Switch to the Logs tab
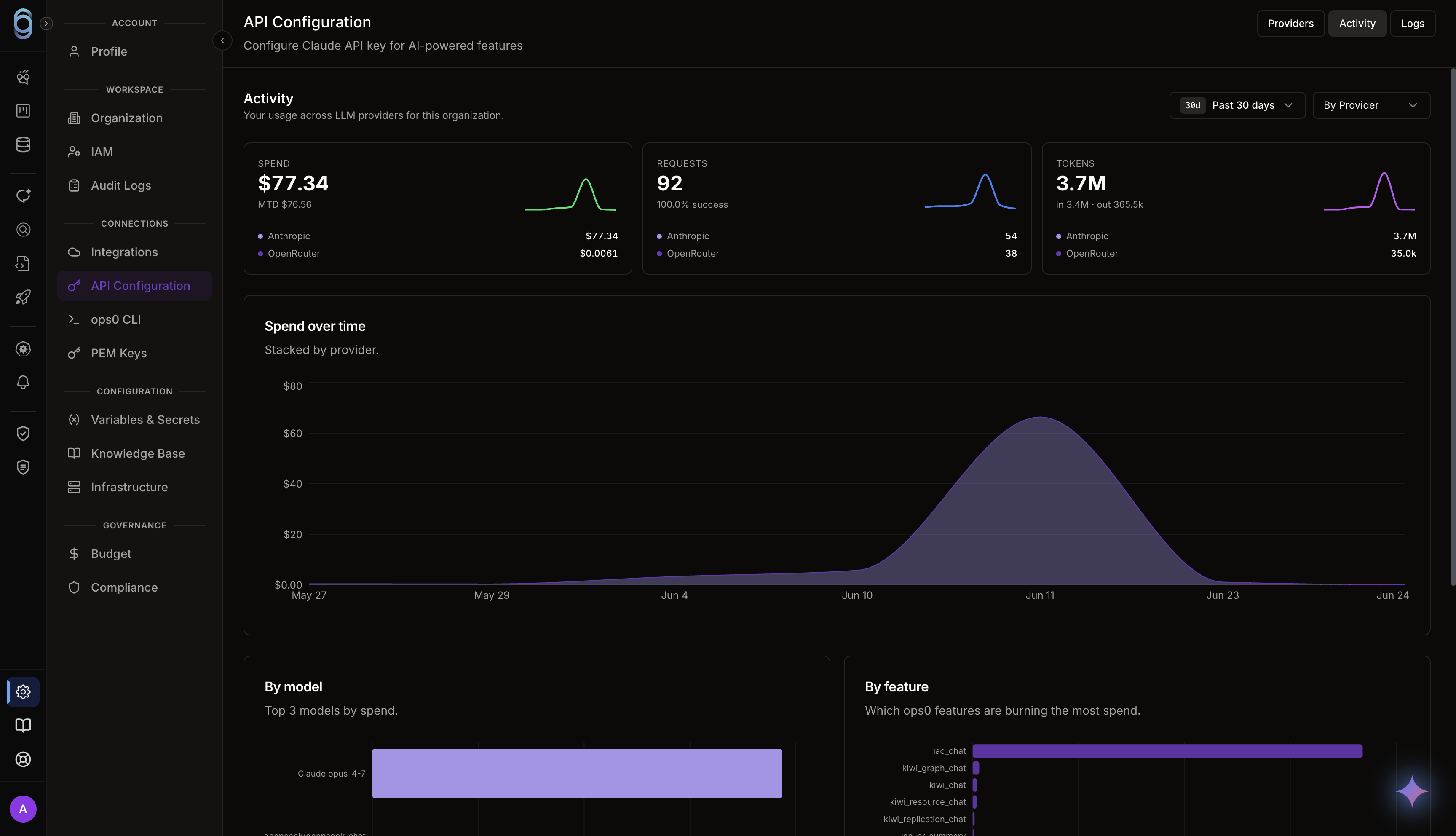The width and height of the screenshot is (1456, 836). (1412, 24)
